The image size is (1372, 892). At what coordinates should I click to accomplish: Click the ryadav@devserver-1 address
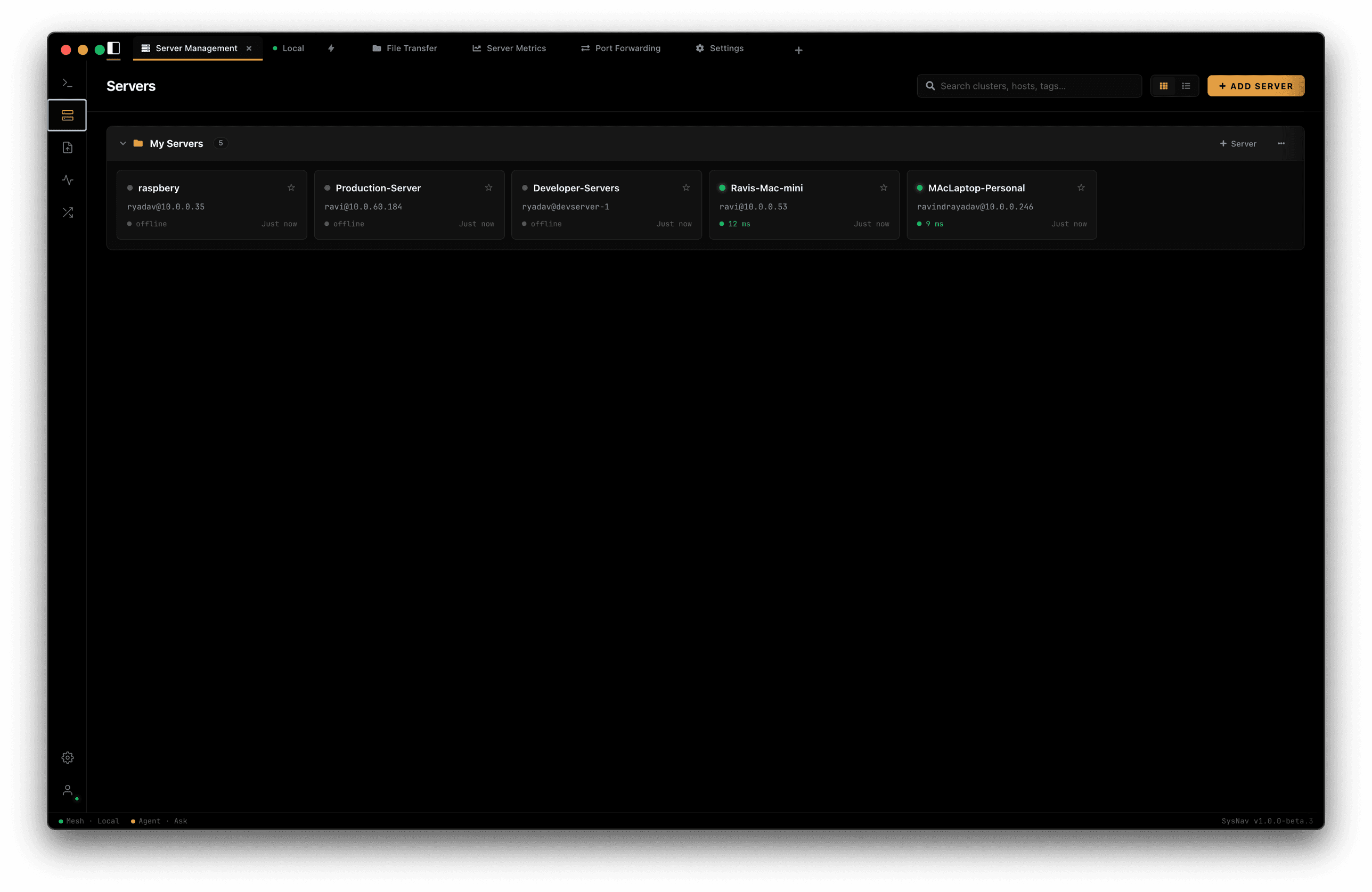click(566, 207)
